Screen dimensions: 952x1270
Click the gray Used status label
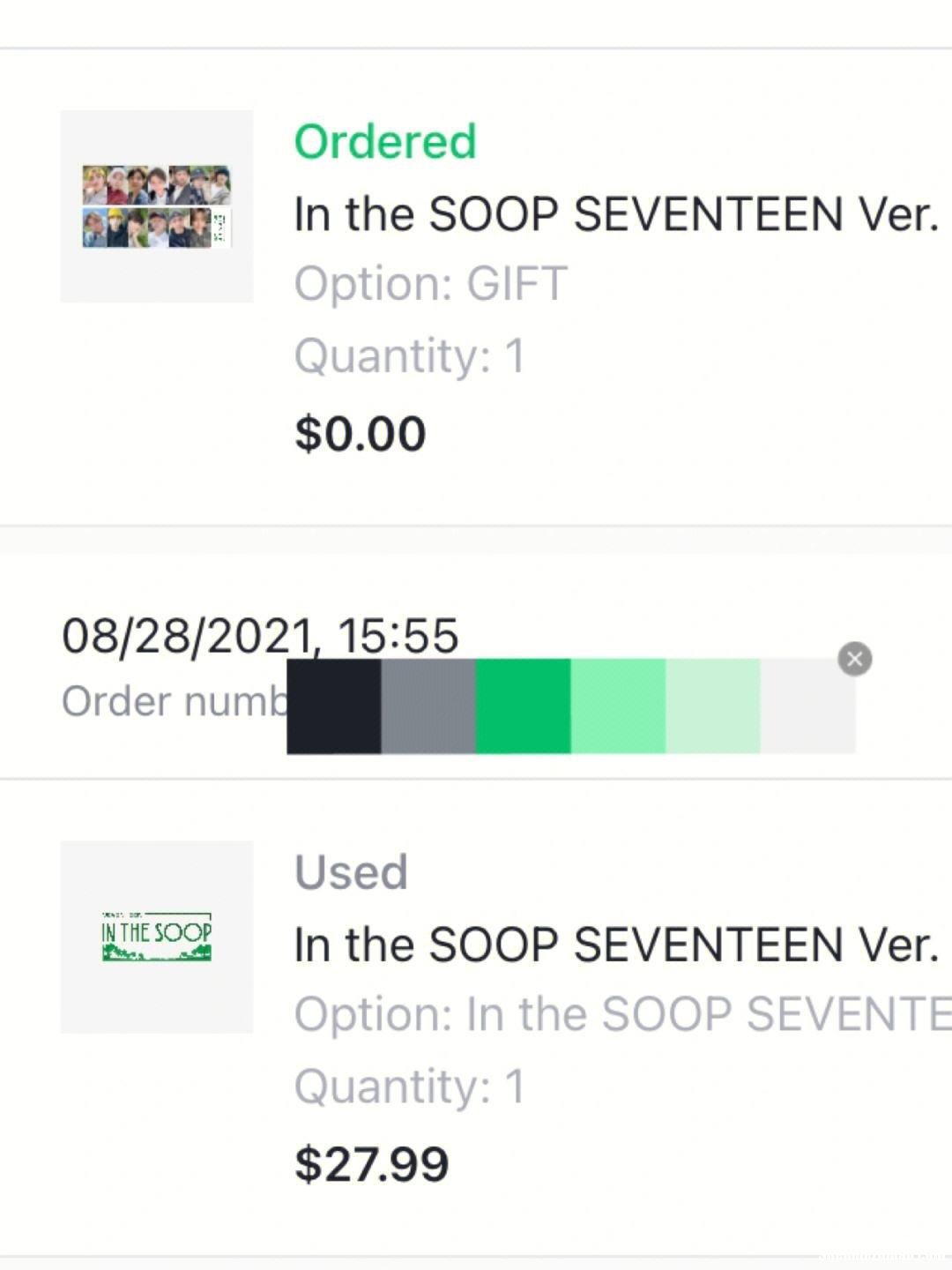pos(351,872)
